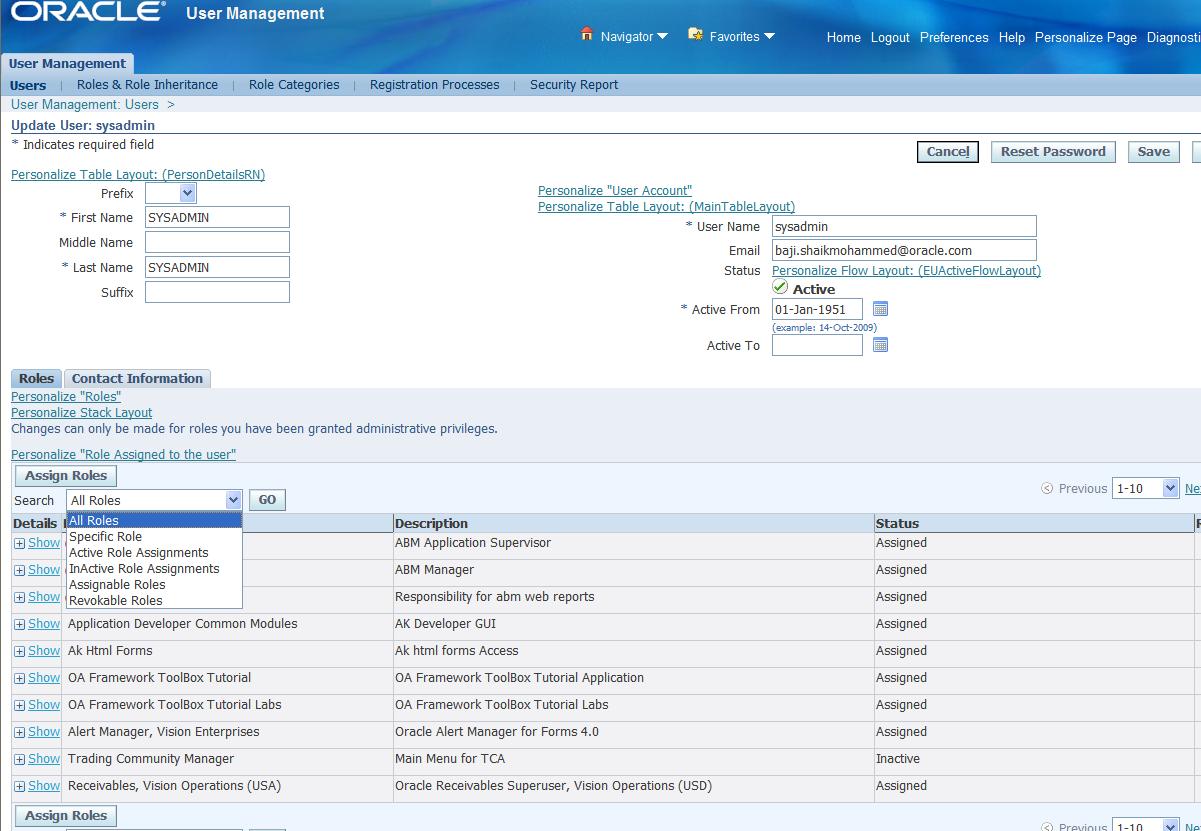Viewport: 1201px width, 831px height.
Task: Click GO next to role search
Action: click(x=267, y=500)
